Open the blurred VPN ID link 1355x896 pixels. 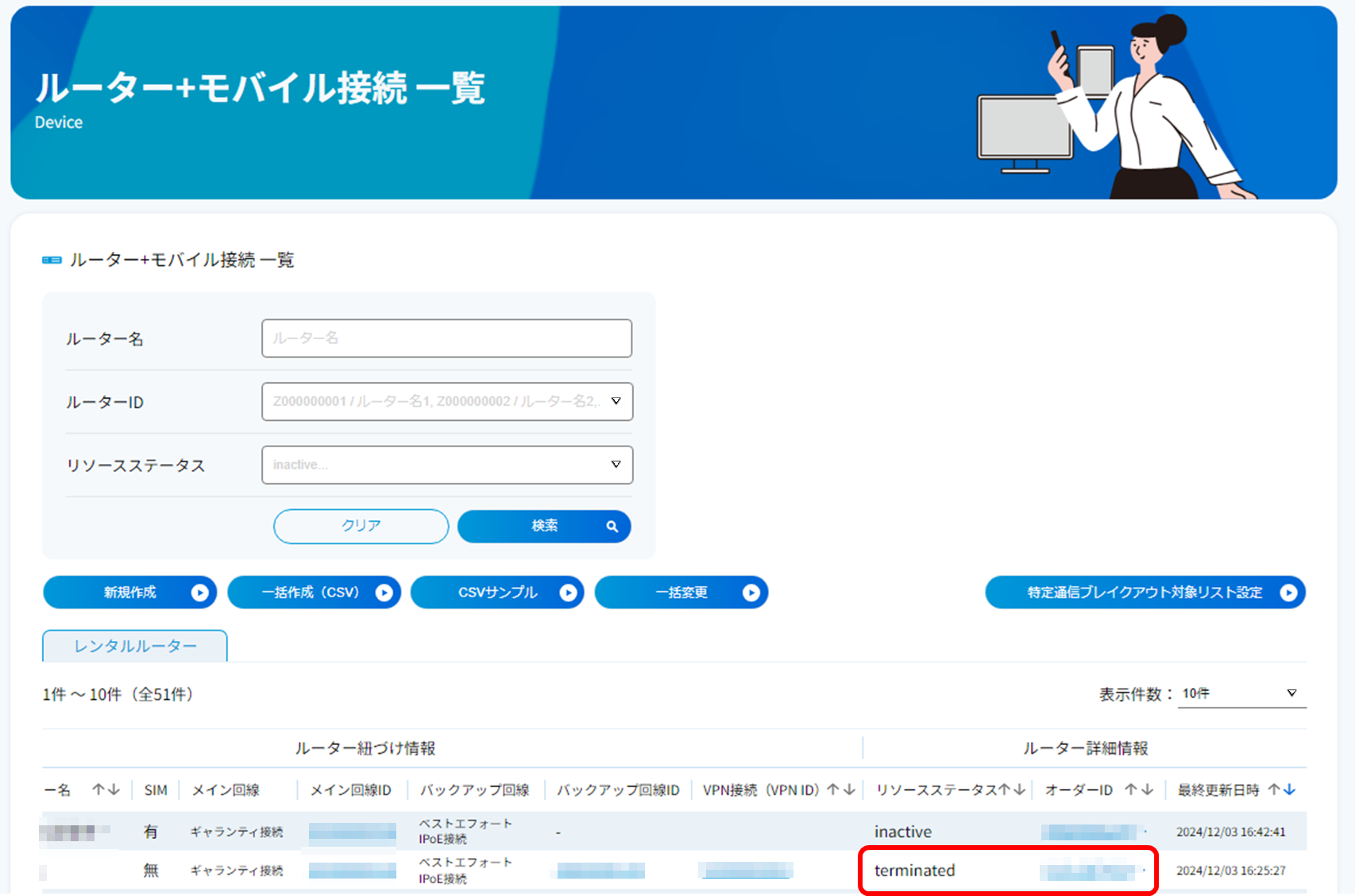coord(747,871)
